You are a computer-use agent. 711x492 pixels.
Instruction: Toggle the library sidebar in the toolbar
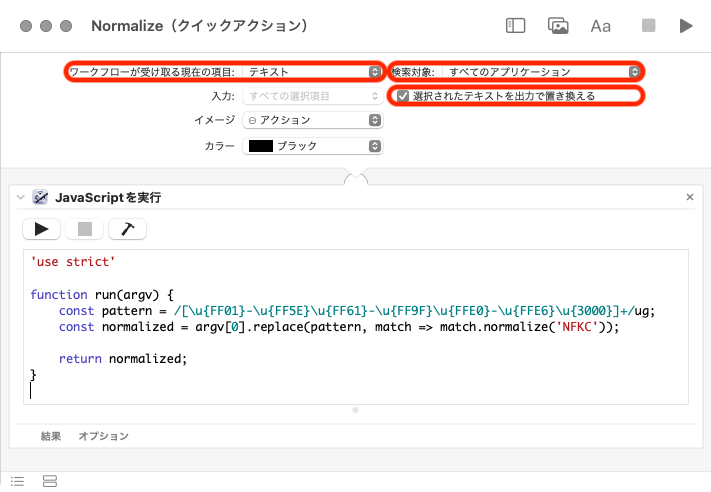pos(515,26)
